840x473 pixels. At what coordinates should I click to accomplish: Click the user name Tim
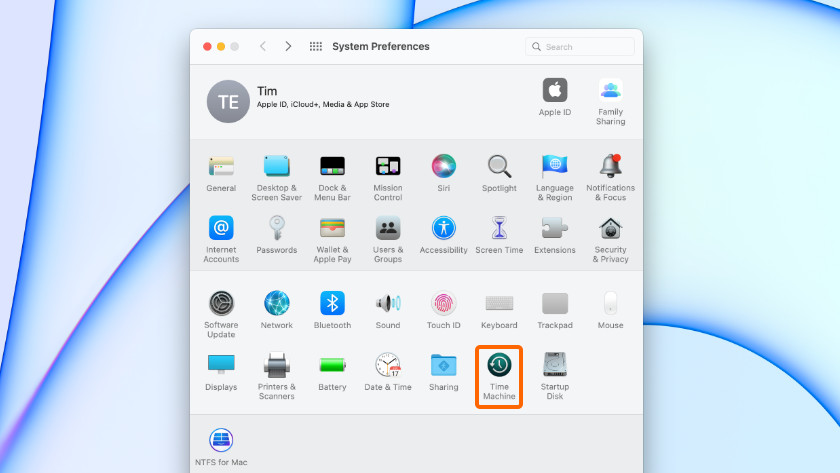coord(267,91)
